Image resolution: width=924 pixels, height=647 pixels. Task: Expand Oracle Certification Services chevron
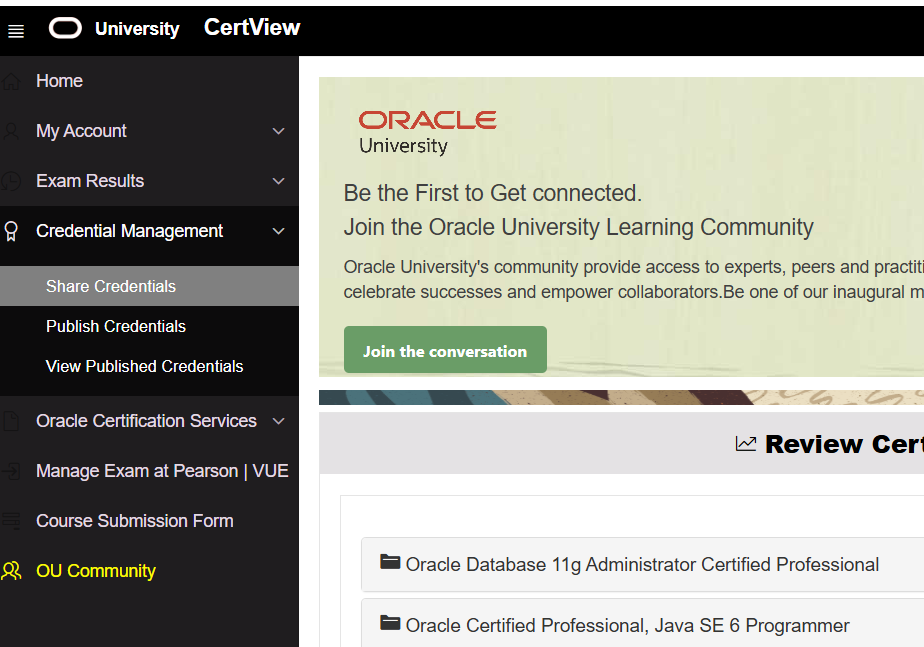(x=279, y=421)
